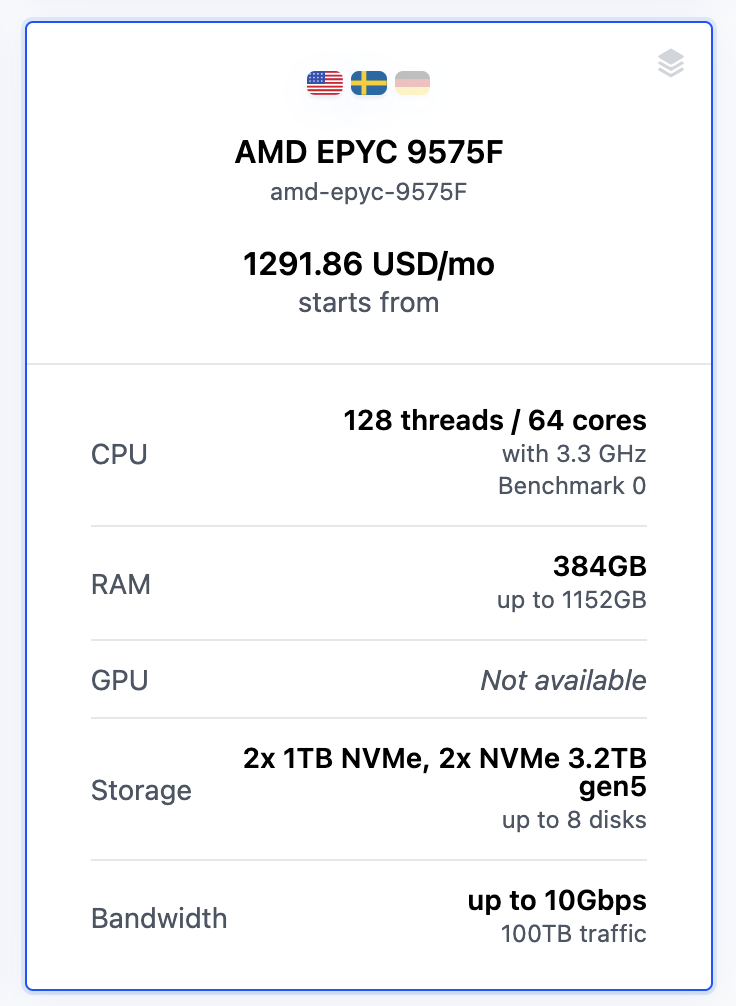Click the GPU 'Not available' text
The image size is (736, 1006).
click(564, 680)
